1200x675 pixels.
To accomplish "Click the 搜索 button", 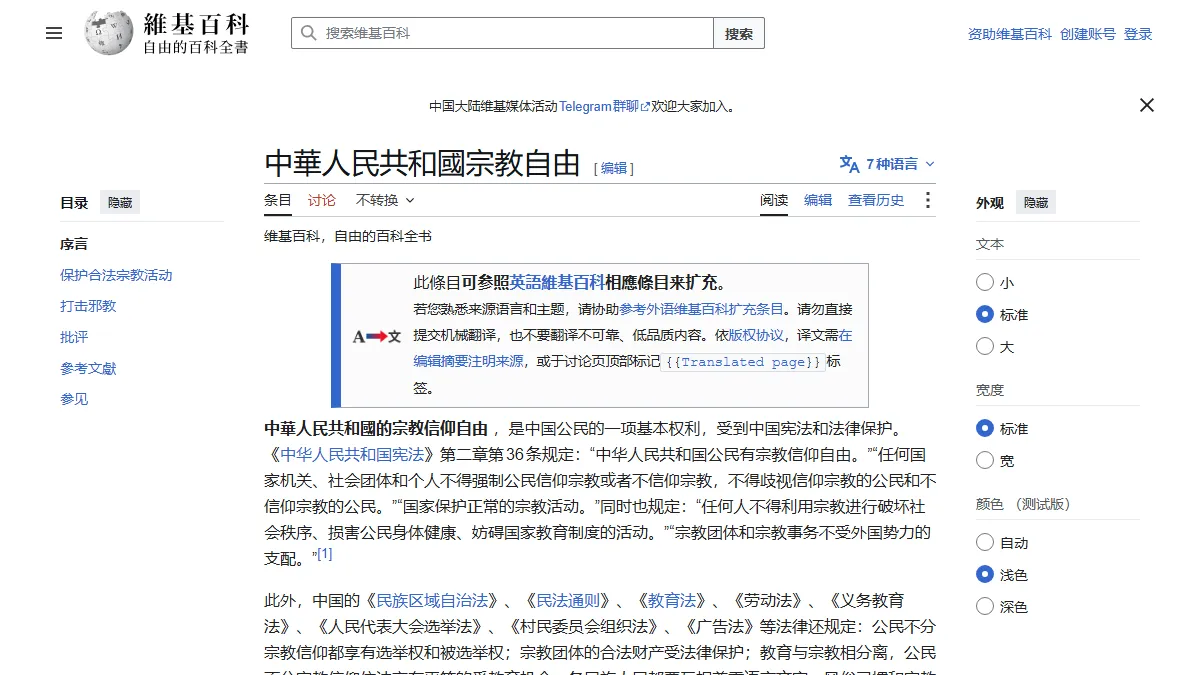I will [739, 33].
